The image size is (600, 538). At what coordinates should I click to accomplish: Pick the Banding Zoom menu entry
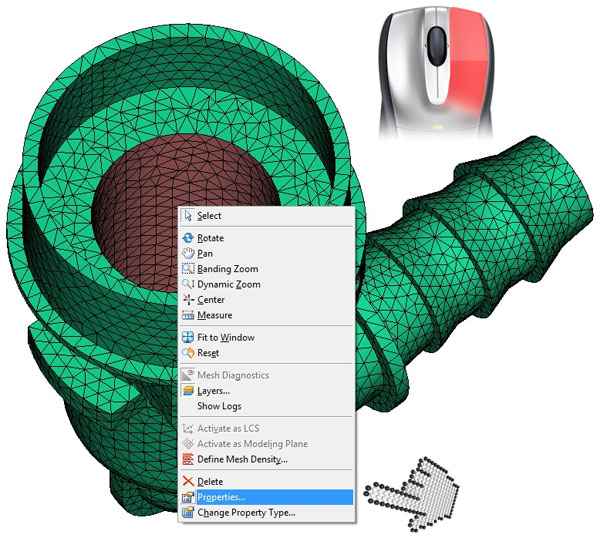(x=227, y=269)
